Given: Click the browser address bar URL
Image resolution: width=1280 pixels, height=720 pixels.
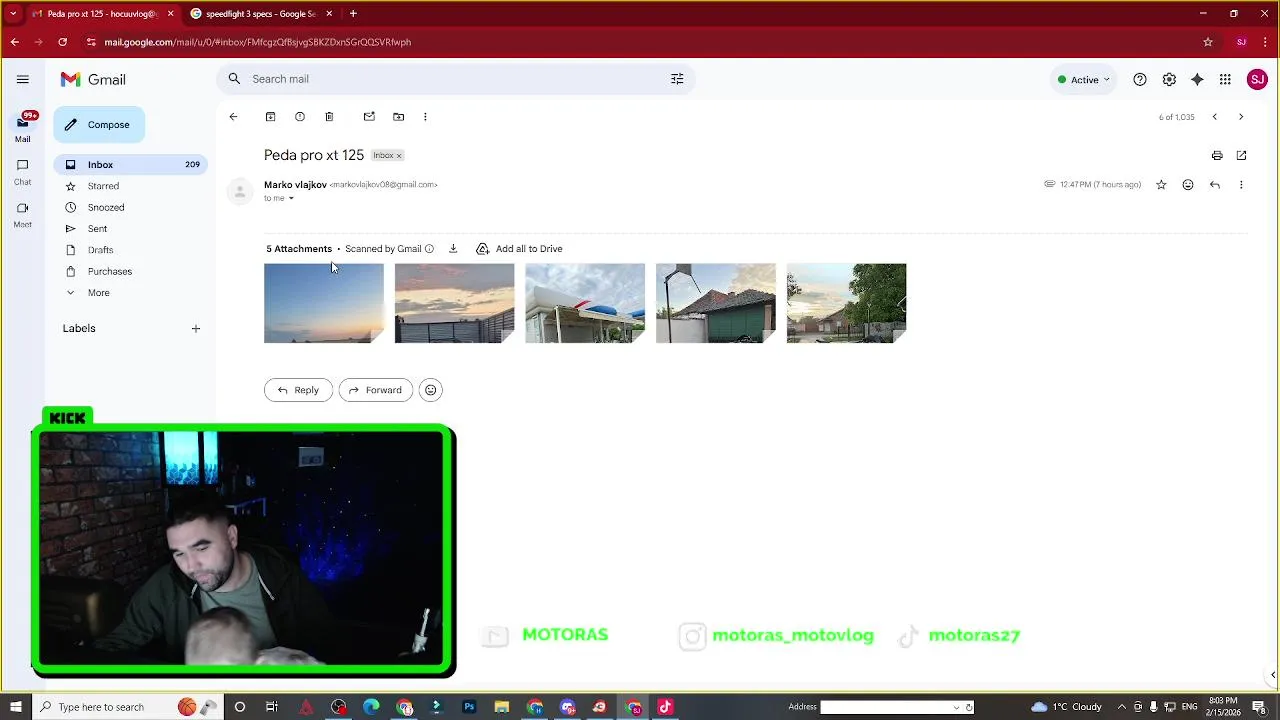Looking at the screenshot, I should point(258,42).
